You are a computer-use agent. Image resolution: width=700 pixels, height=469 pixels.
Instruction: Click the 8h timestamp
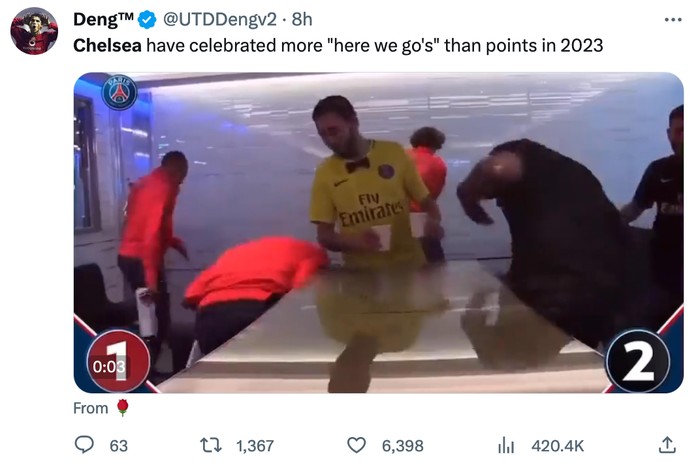point(302,19)
